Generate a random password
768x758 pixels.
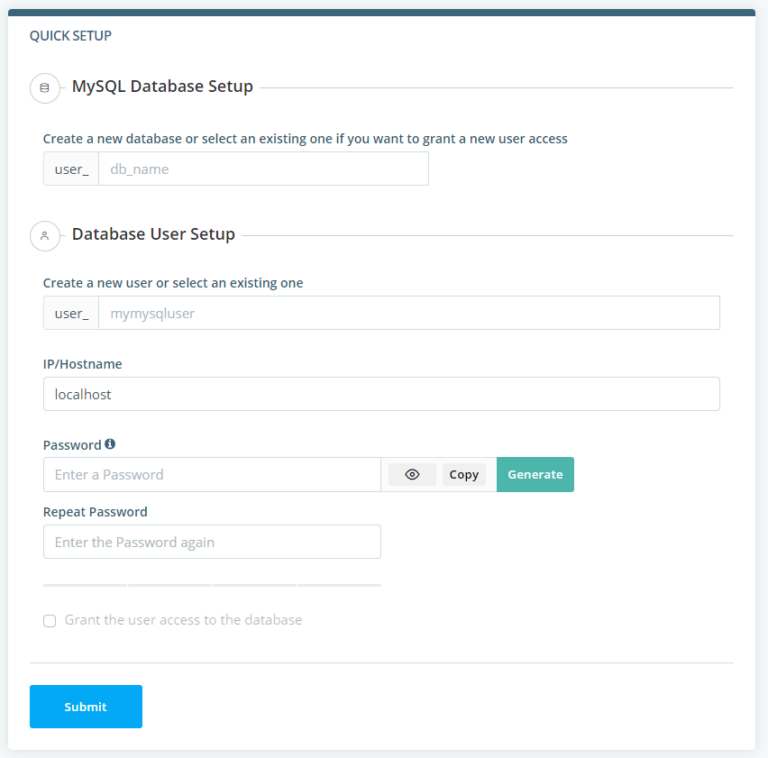click(535, 474)
